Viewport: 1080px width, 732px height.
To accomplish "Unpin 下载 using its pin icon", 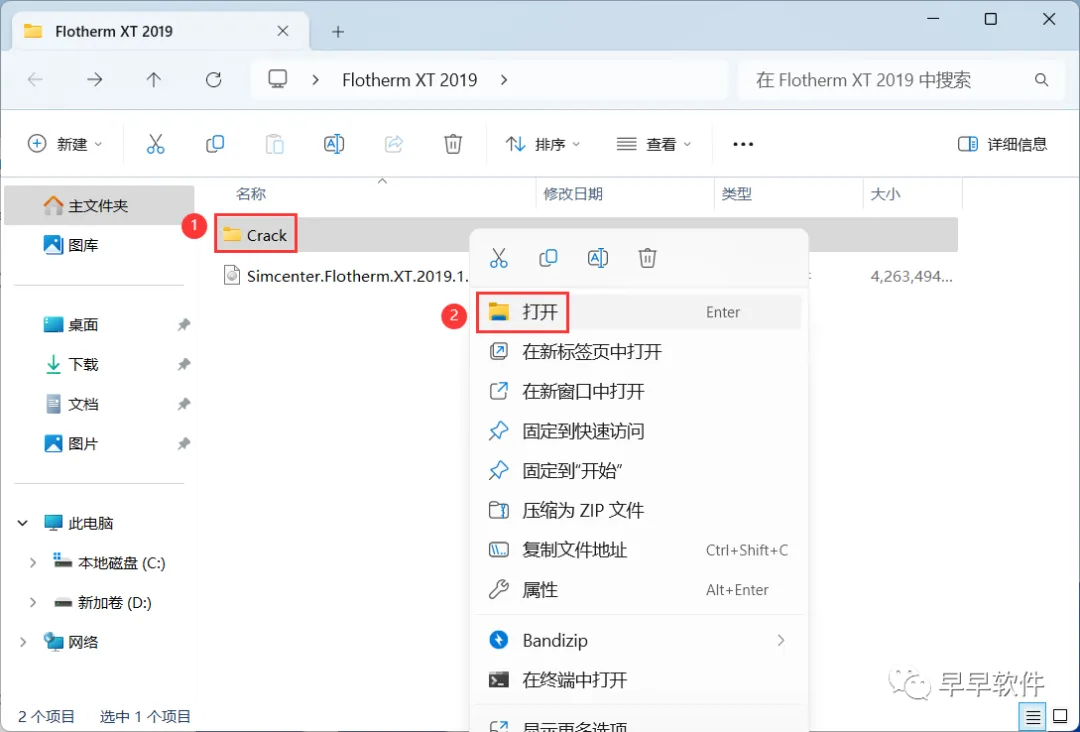I will (x=183, y=364).
